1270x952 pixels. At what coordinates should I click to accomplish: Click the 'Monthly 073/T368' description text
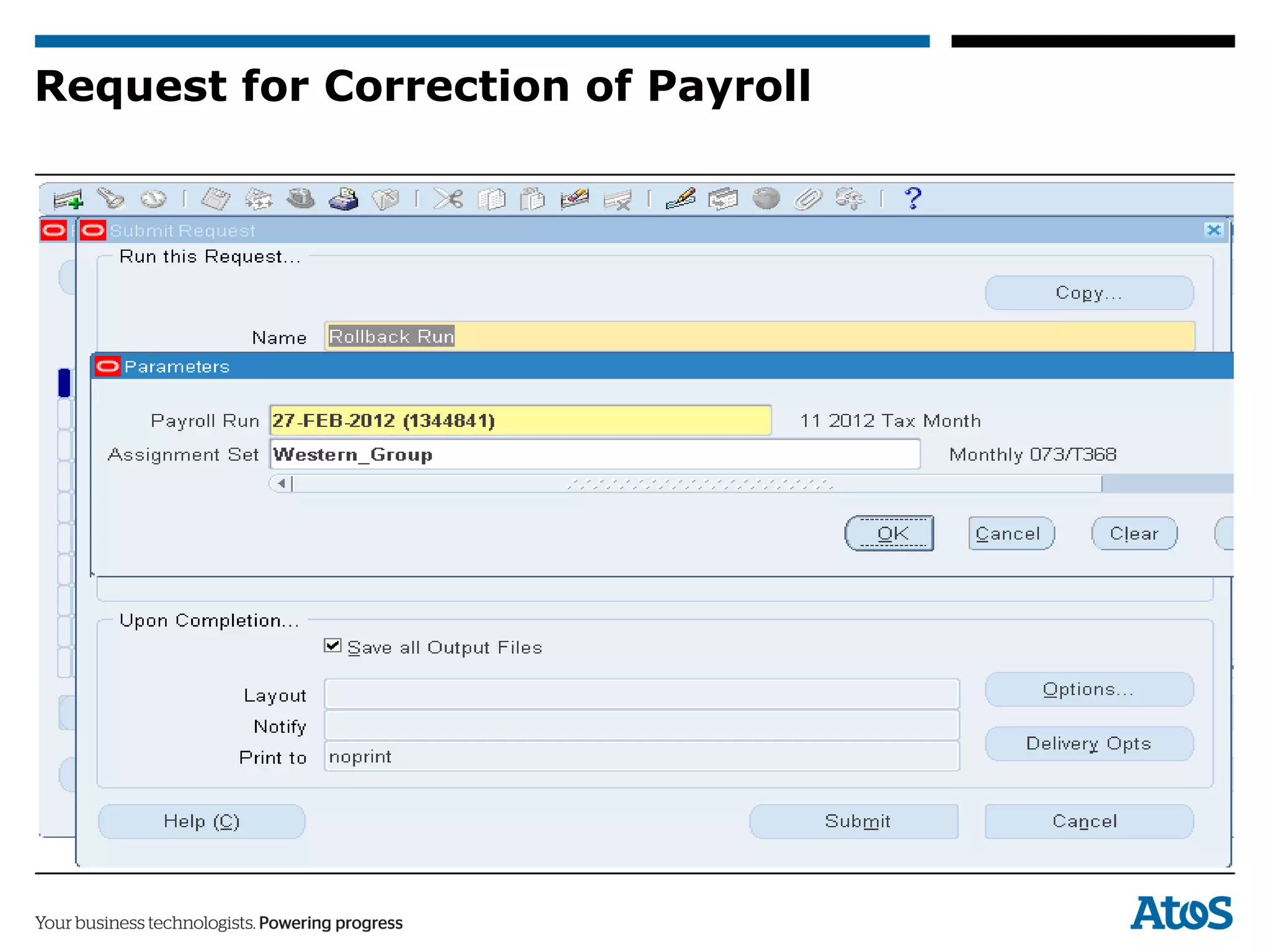point(1032,454)
